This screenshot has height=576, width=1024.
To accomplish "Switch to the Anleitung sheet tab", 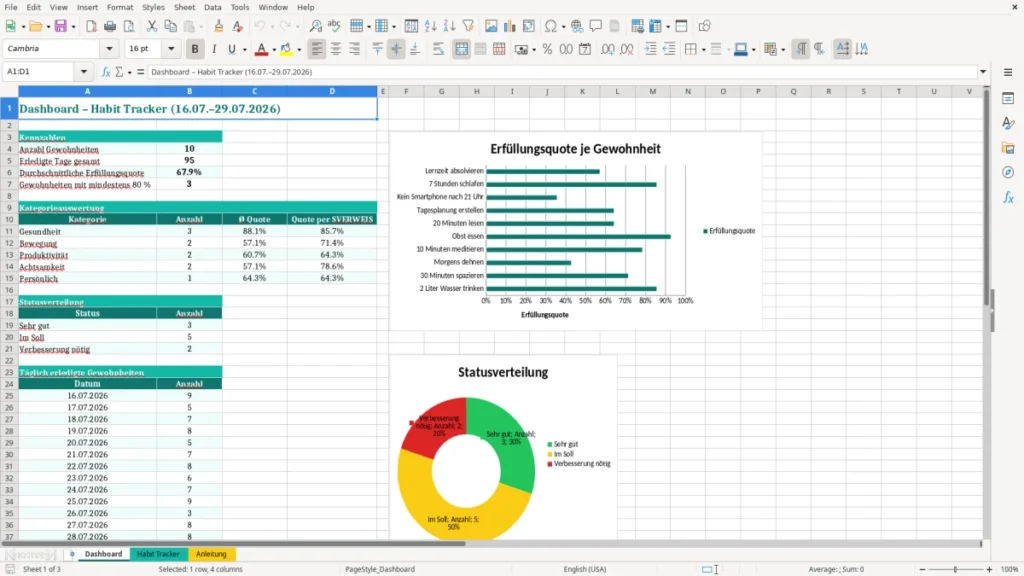I will pyautogui.click(x=211, y=554).
